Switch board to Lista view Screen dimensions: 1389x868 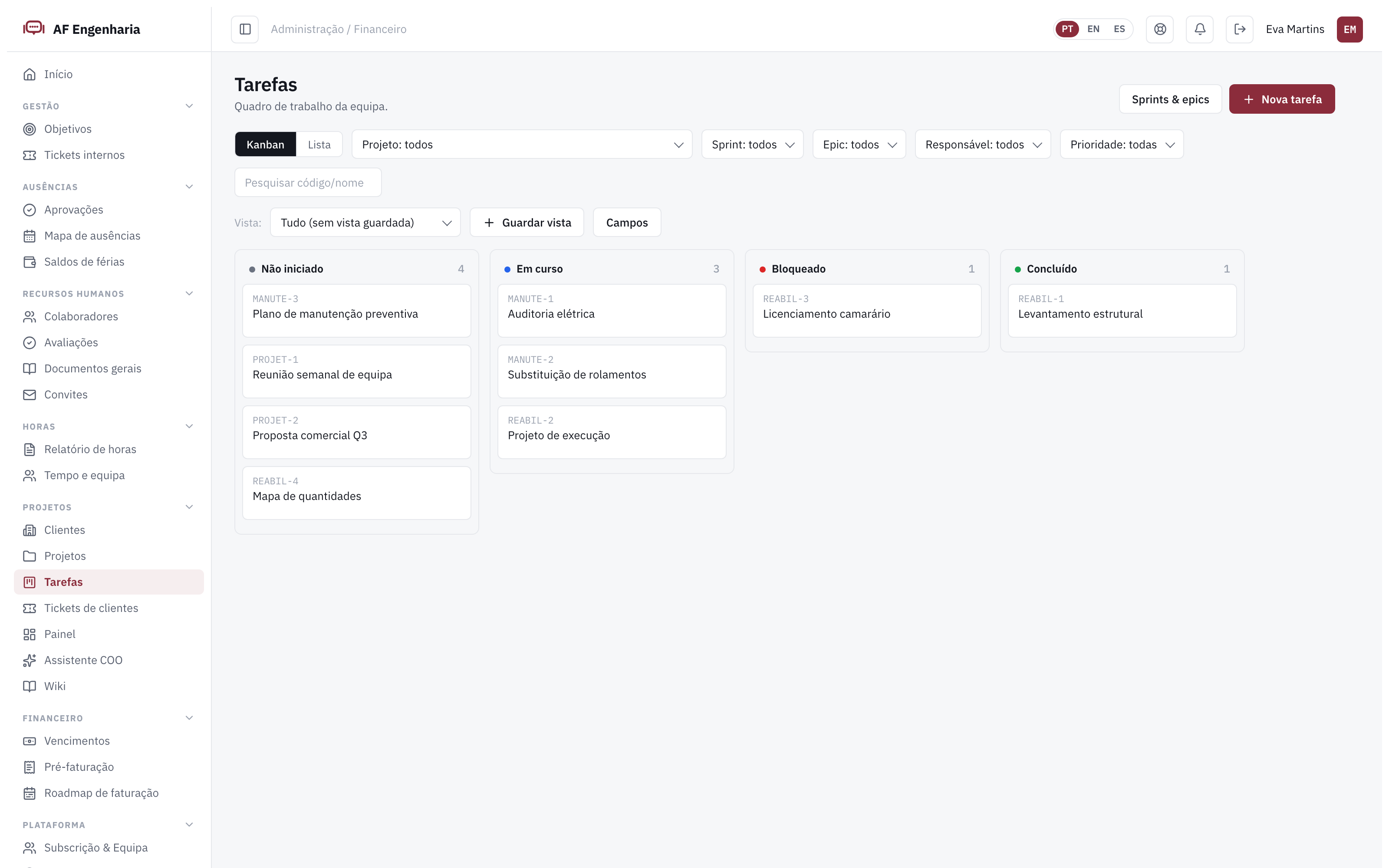319,145
